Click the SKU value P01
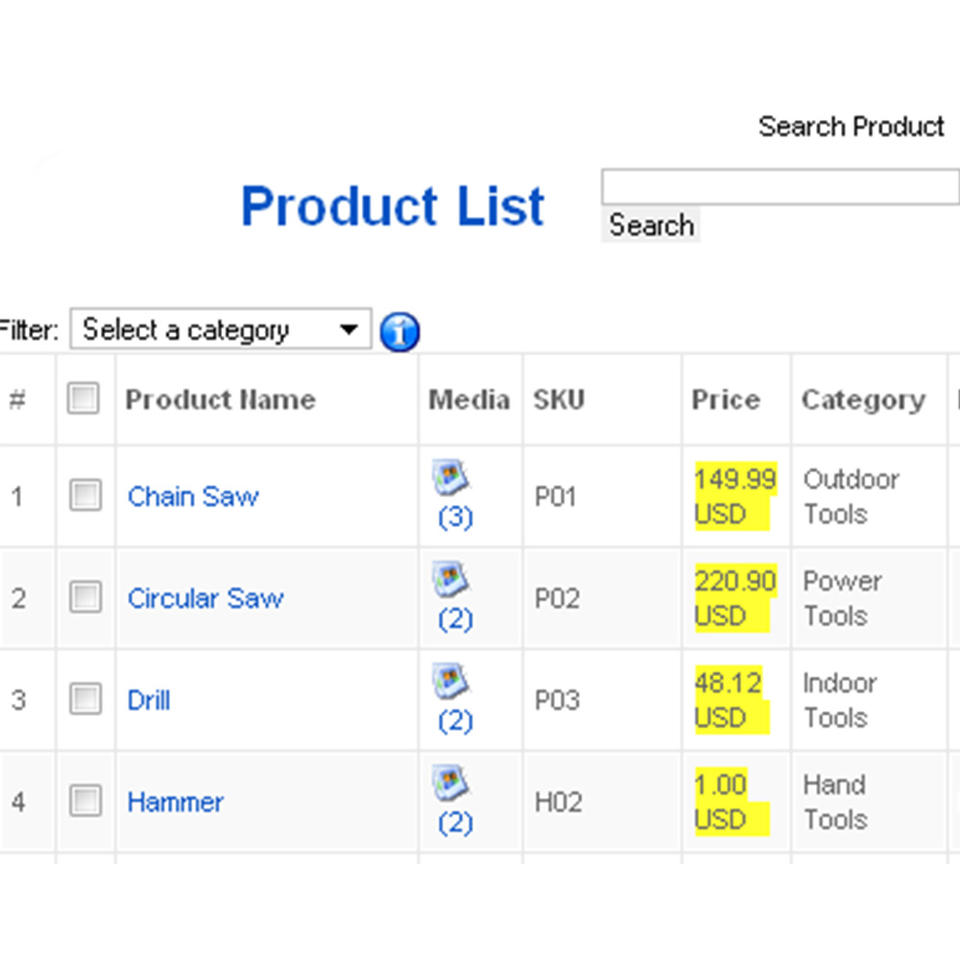960x960 pixels. click(555, 497)
